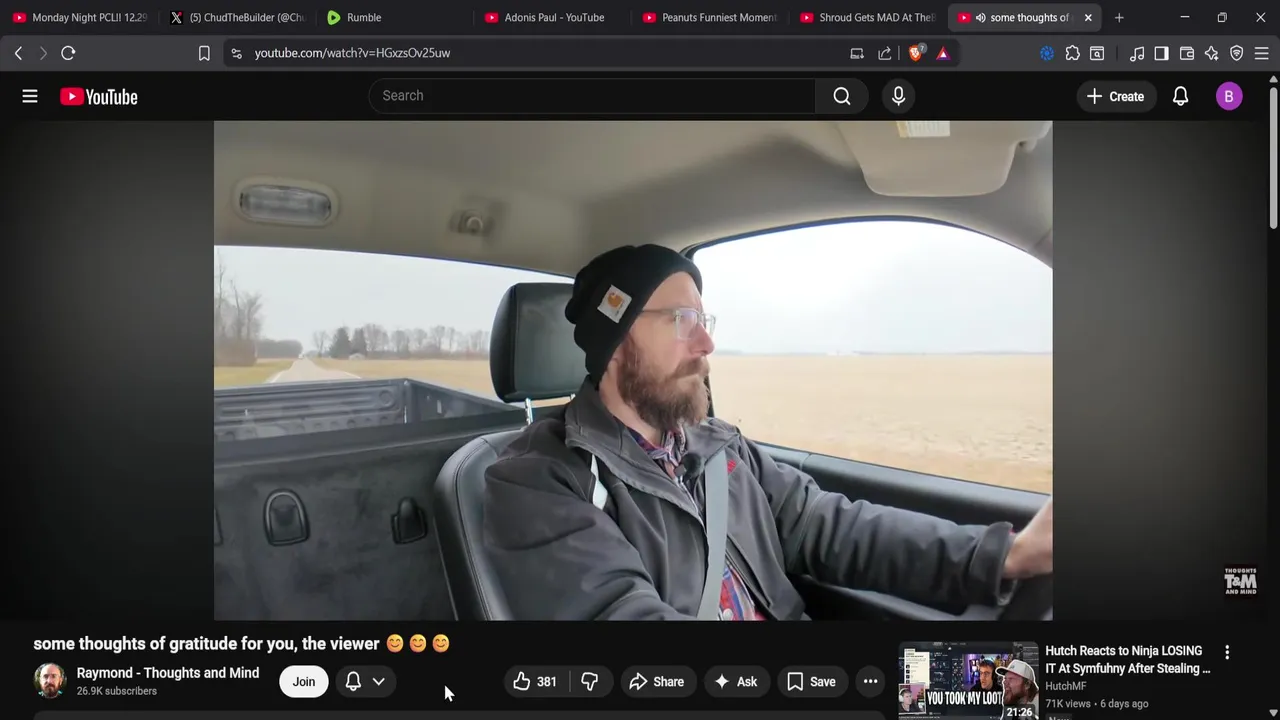Screen dimensions: 1280x720
Task: Click the install app icon in address bar
Action: 857,53
